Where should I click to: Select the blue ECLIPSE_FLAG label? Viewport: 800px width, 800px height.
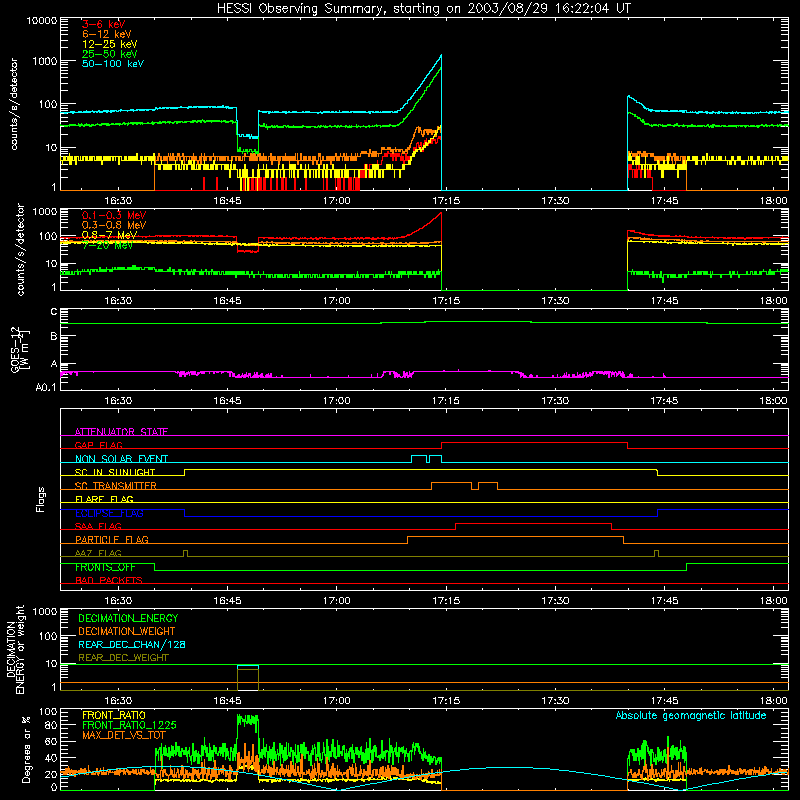(109, 513)
